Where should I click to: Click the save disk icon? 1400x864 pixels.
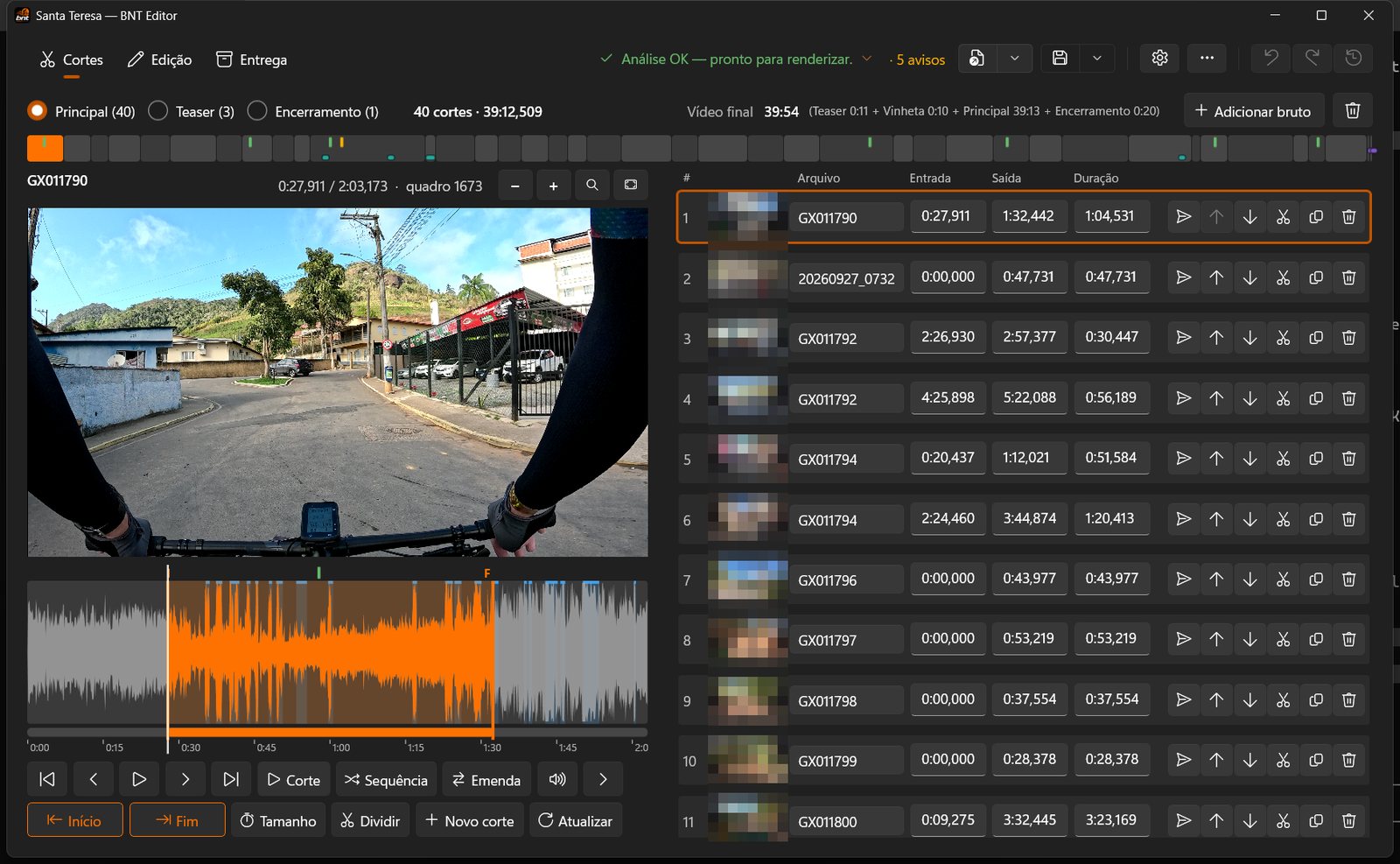click(1060, 58)
